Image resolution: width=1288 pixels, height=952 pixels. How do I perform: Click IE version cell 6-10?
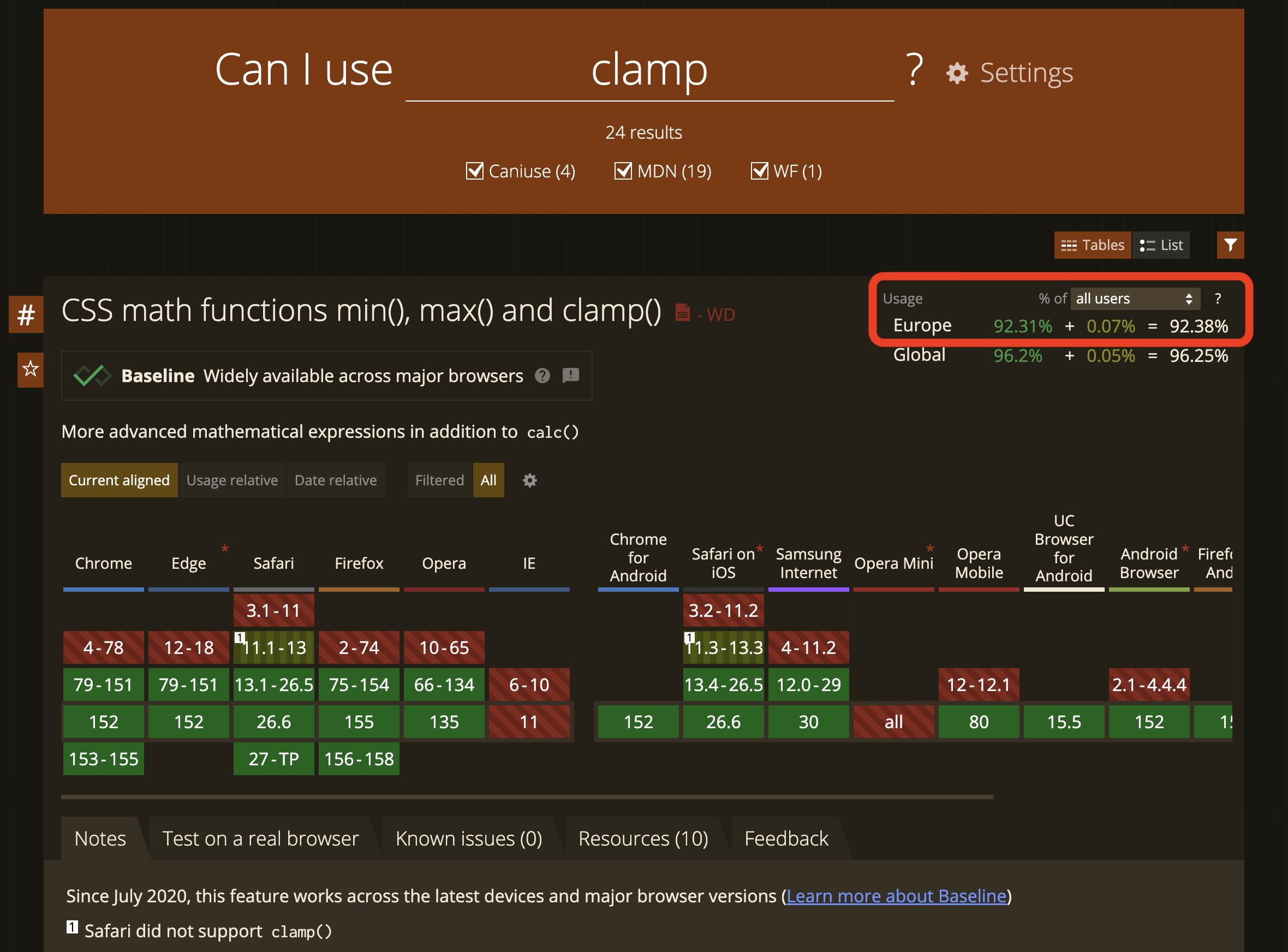click(x=529, y=685)
